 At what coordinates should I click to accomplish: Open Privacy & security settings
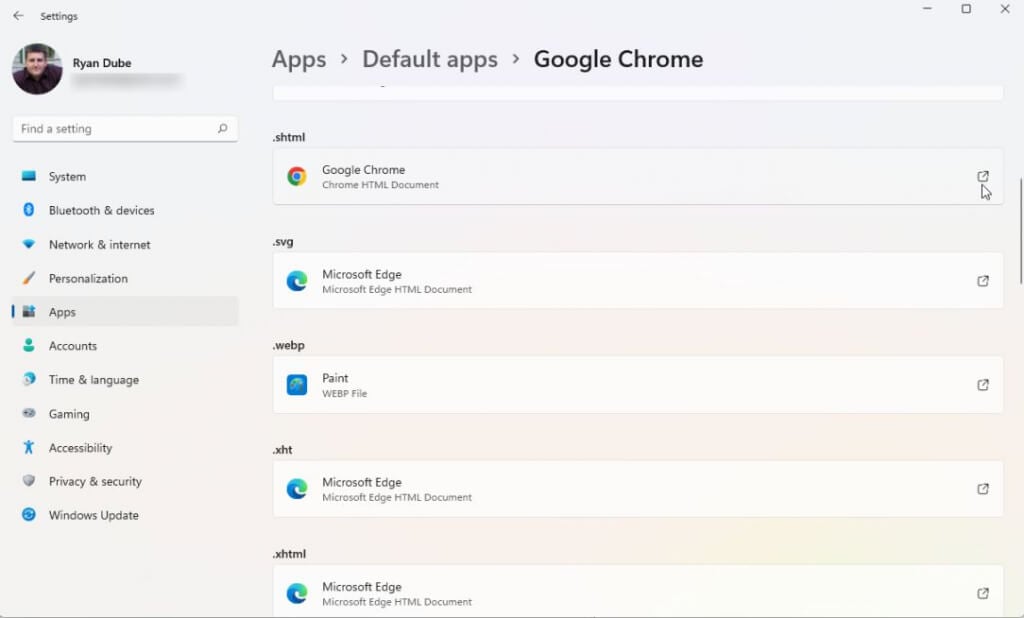pyautogui.click(x=95, y=482)
